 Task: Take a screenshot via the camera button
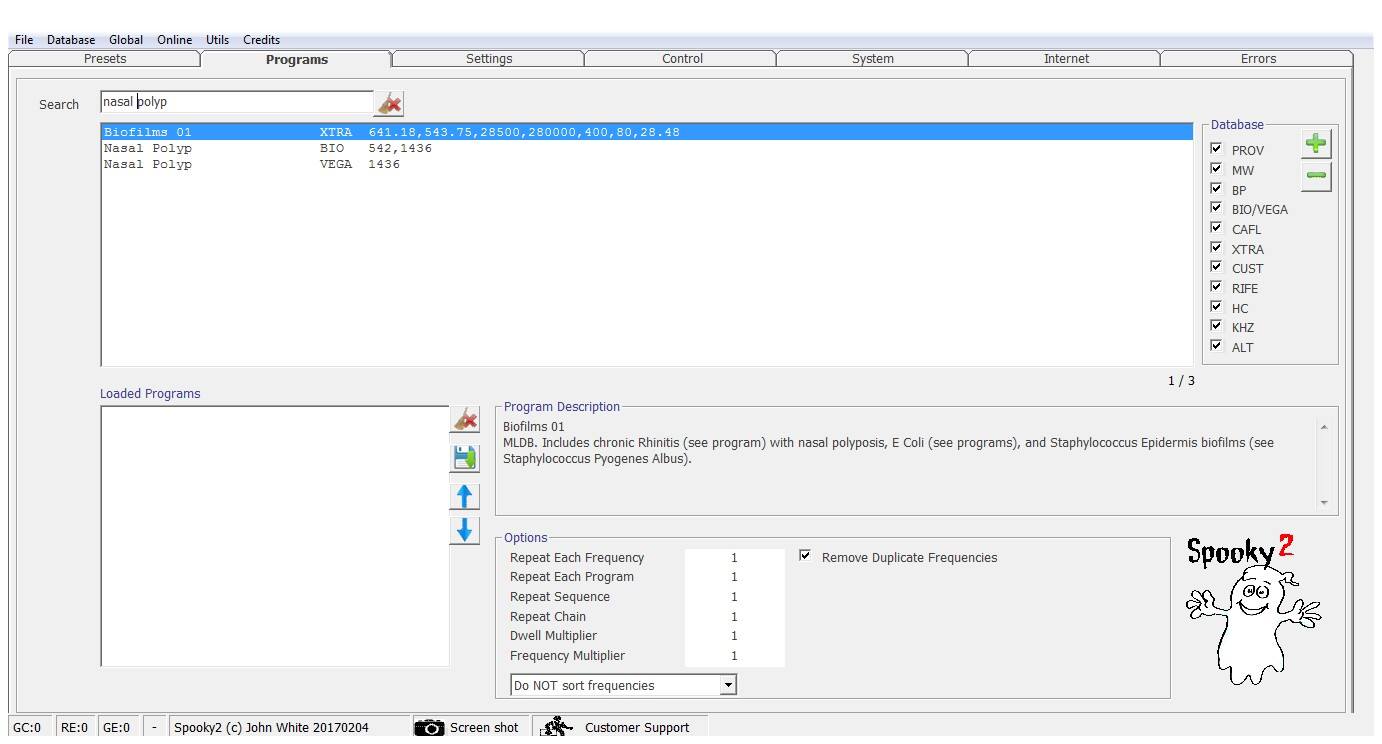tap(468, 727)
